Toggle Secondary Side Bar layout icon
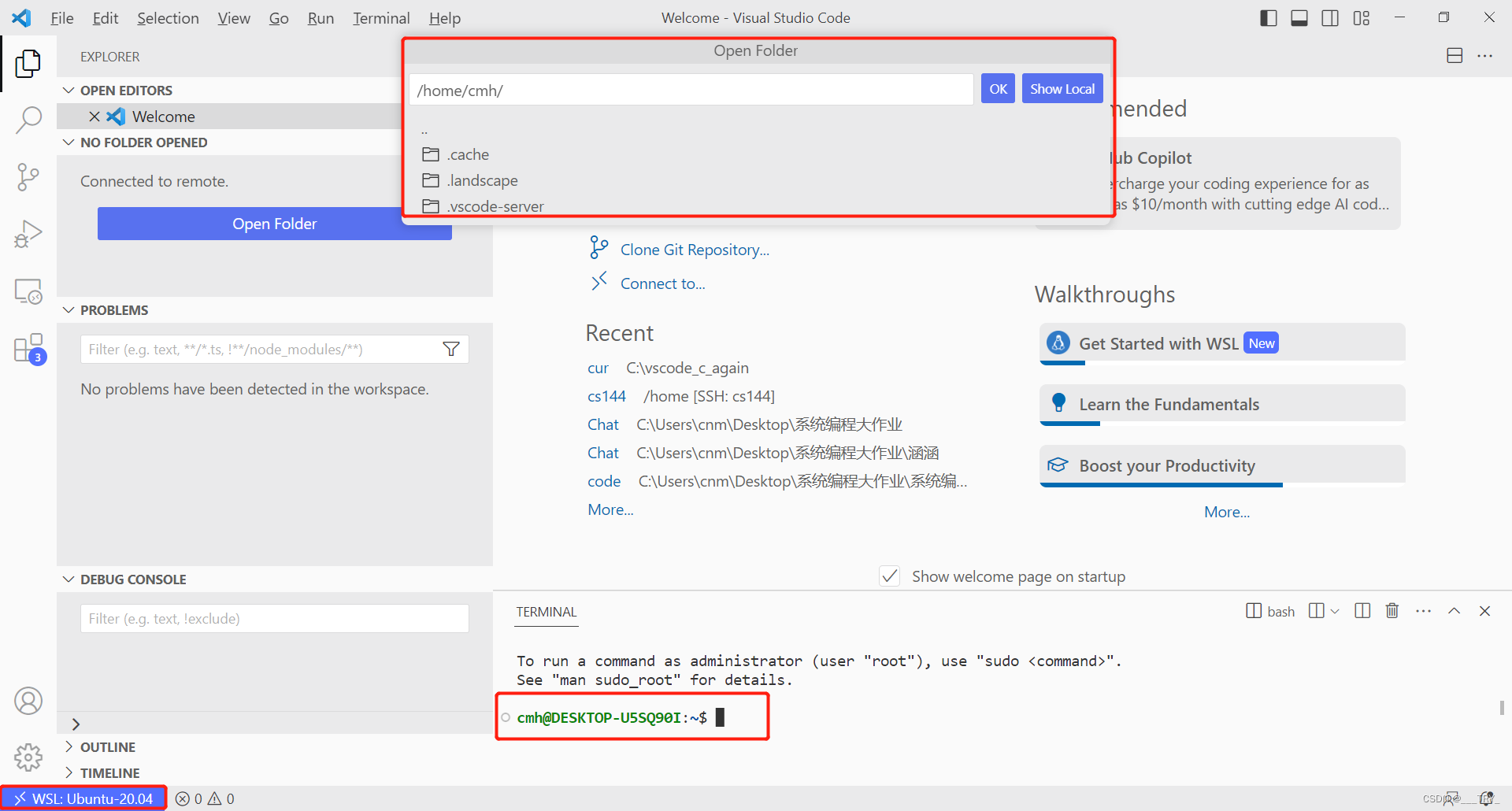This screenshot has width=1512, height=811. (1330, 18)
